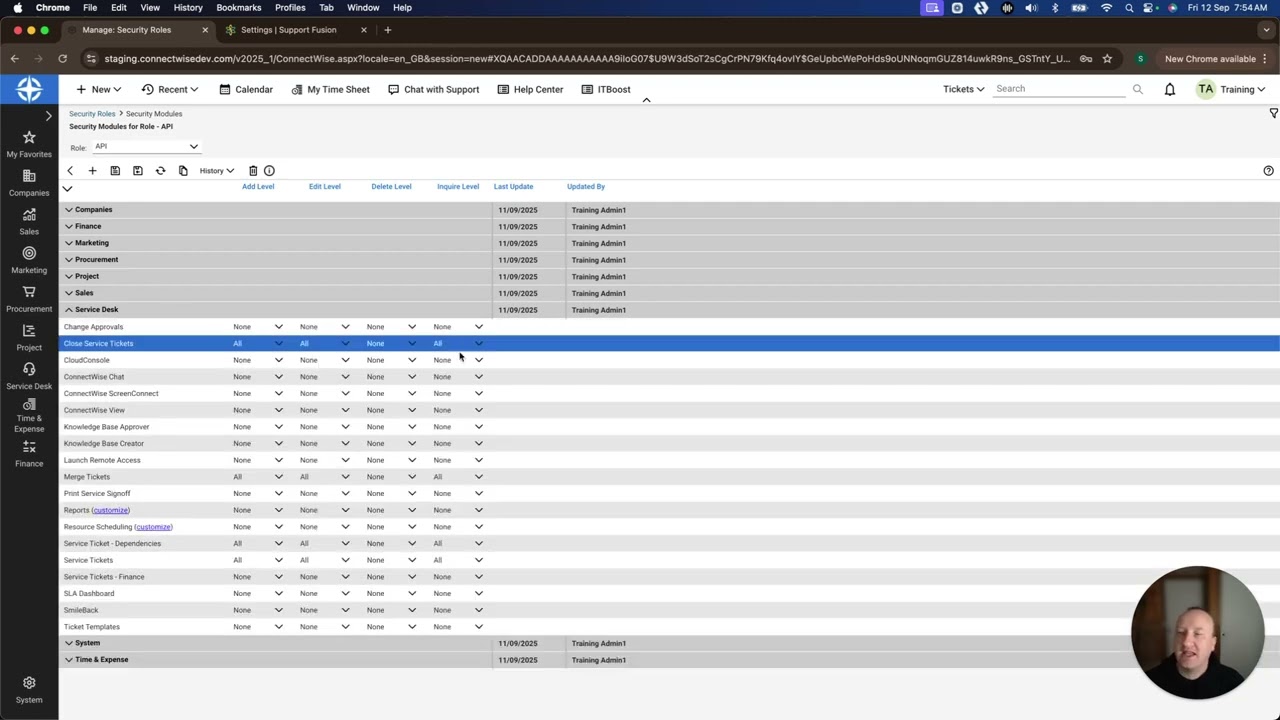Open the Training user menu
This screenshot has height=720, width=1280.
pos(1231,89)
